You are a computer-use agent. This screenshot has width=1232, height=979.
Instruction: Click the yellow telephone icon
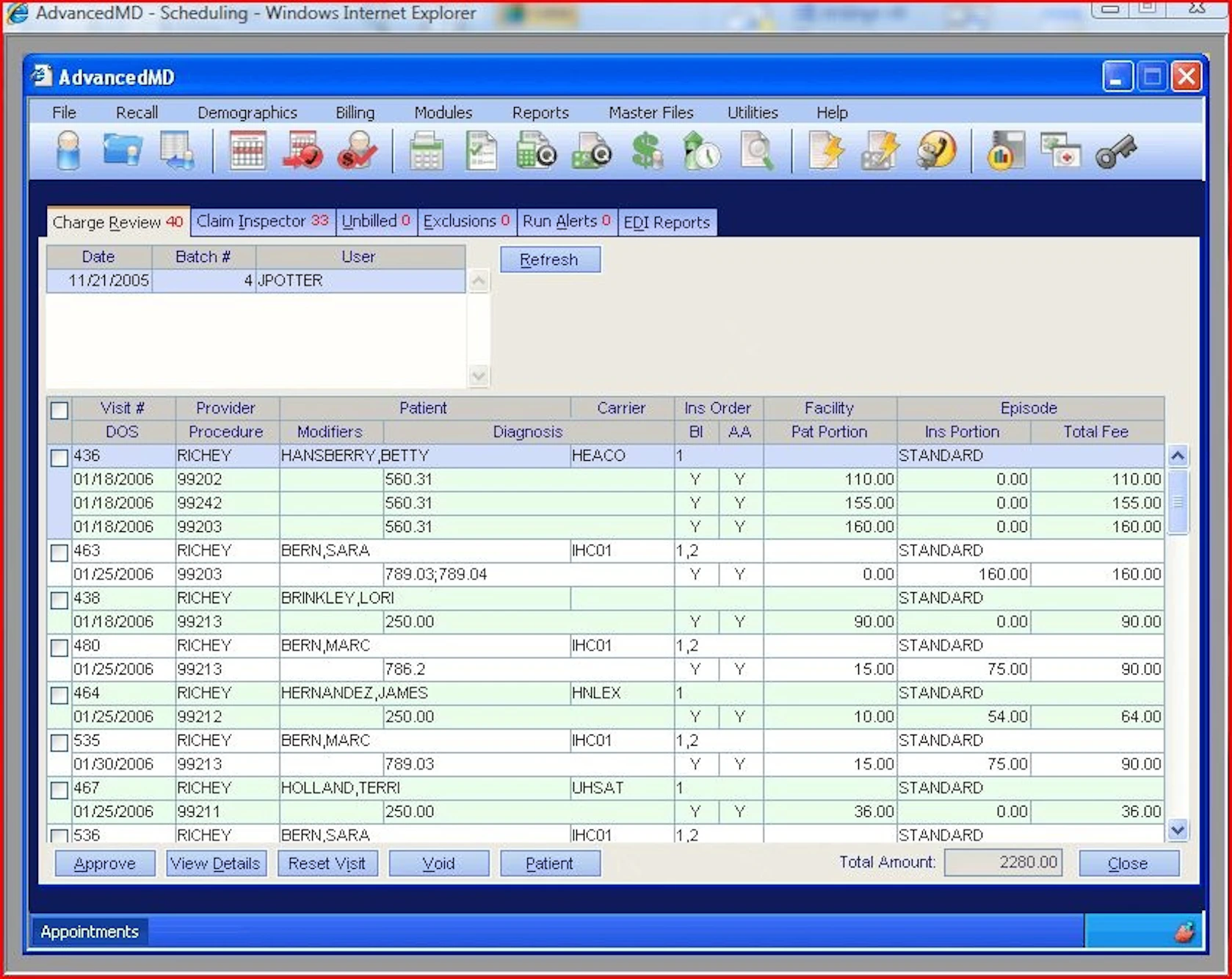coord(936,150)
